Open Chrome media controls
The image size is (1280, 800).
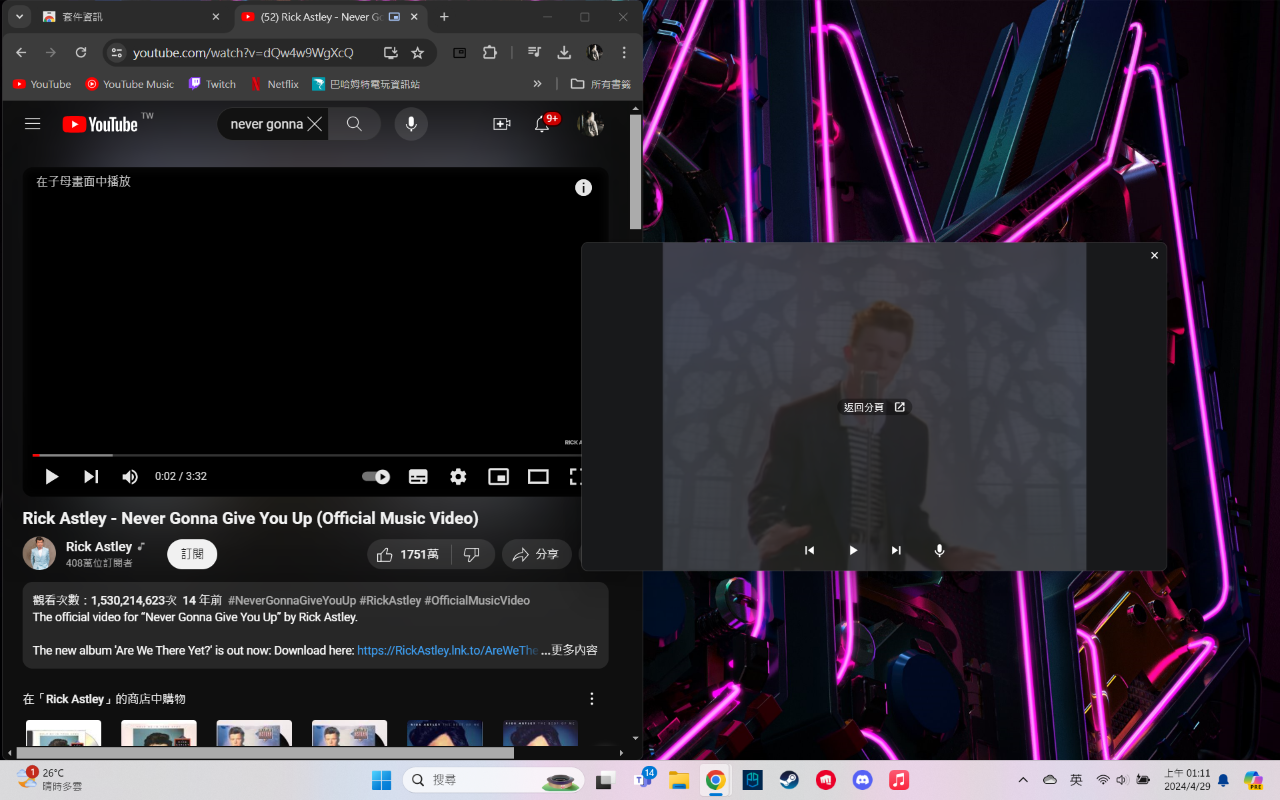coord(535,52)
